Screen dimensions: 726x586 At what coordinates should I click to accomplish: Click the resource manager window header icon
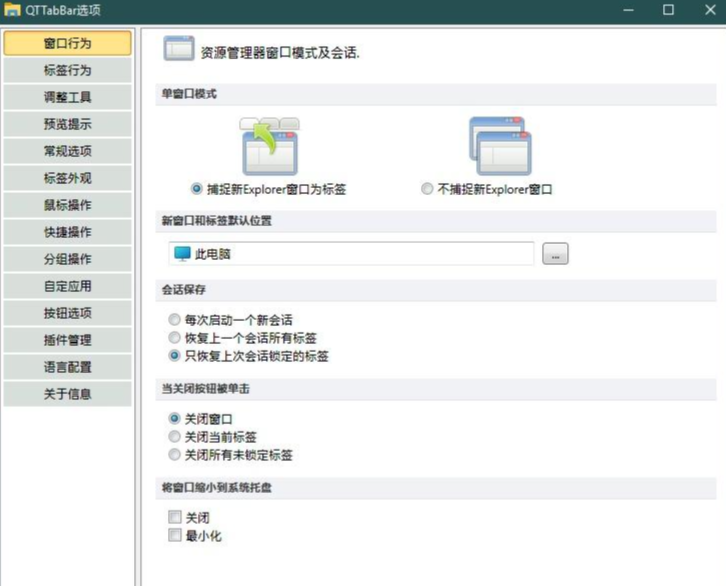tap(179, 48)
